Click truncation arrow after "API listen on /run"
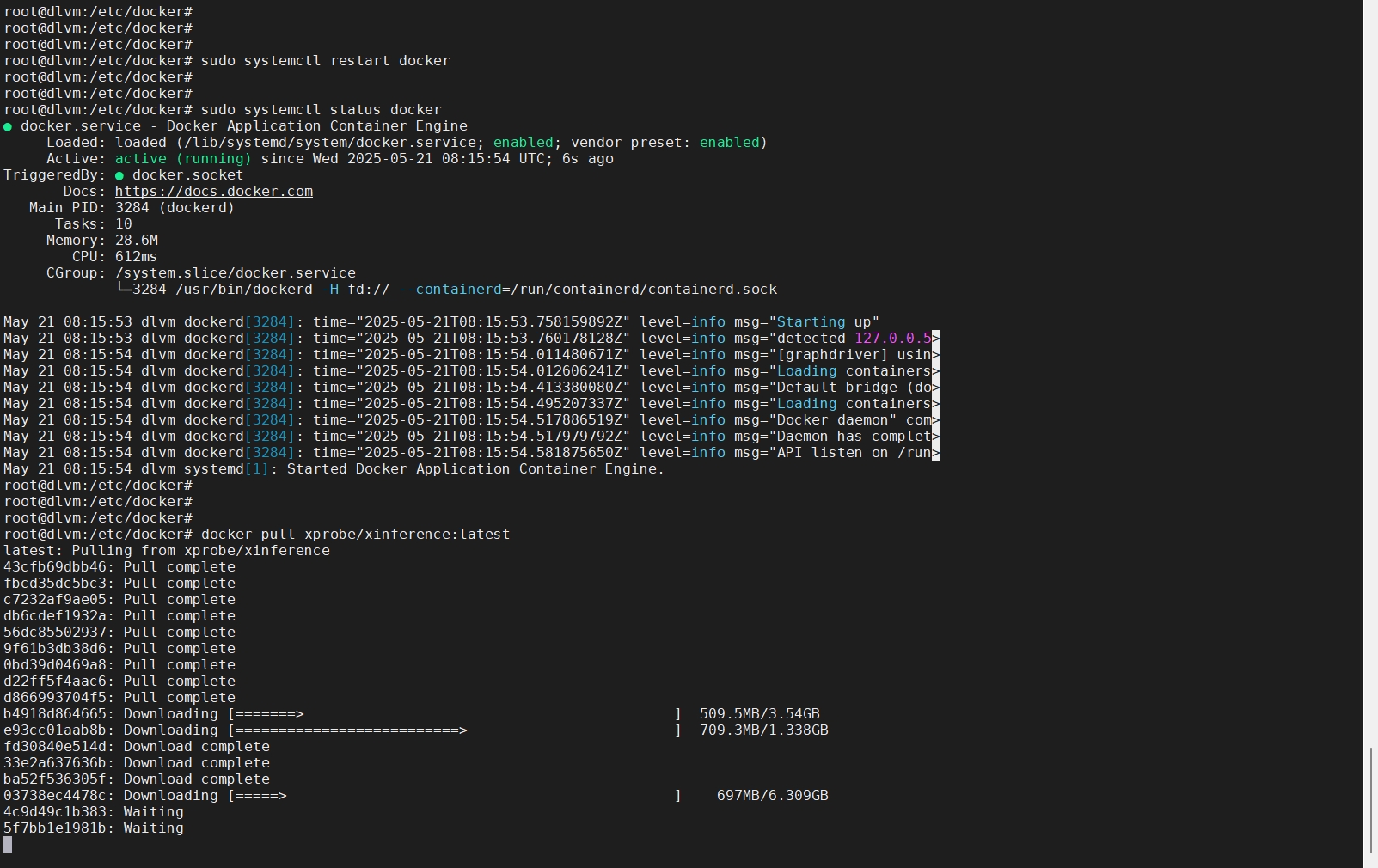1378x868 pixels. tap(936, 453)
